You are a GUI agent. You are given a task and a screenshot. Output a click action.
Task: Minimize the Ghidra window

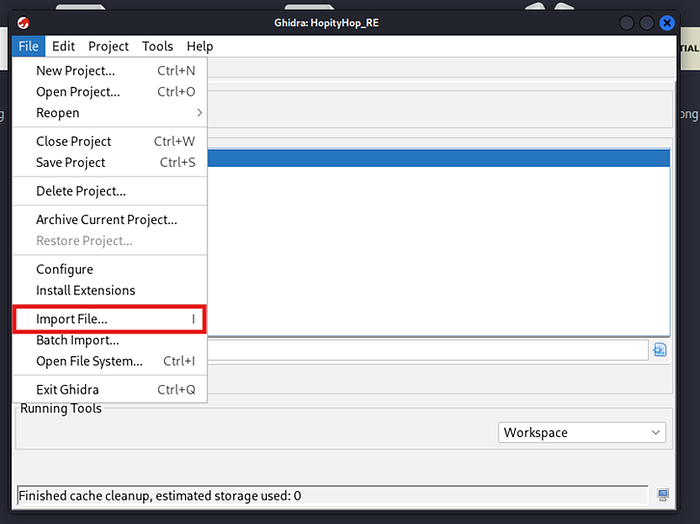tap(627, 23)
